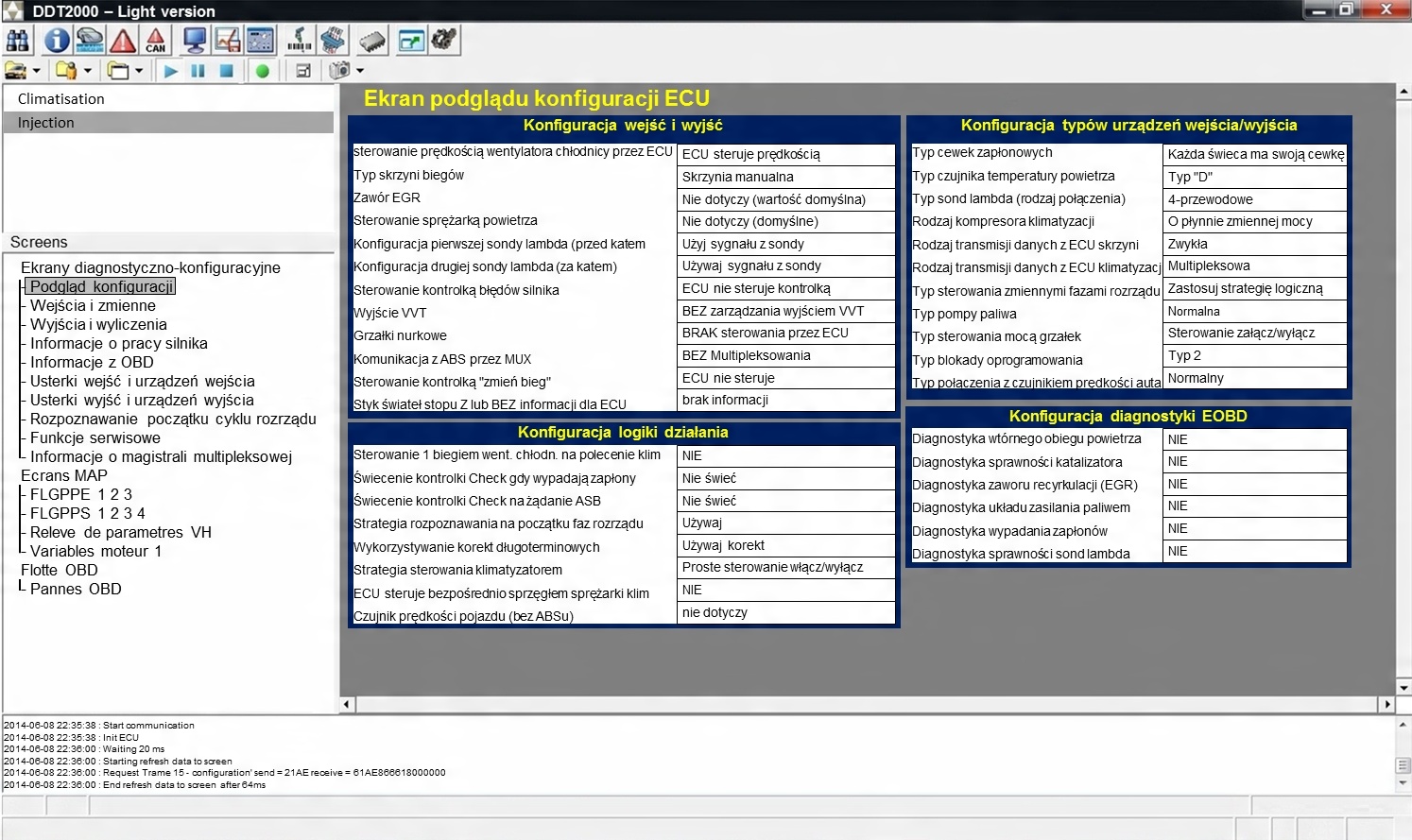Open the graph chart plotting icon

(228, 41)
